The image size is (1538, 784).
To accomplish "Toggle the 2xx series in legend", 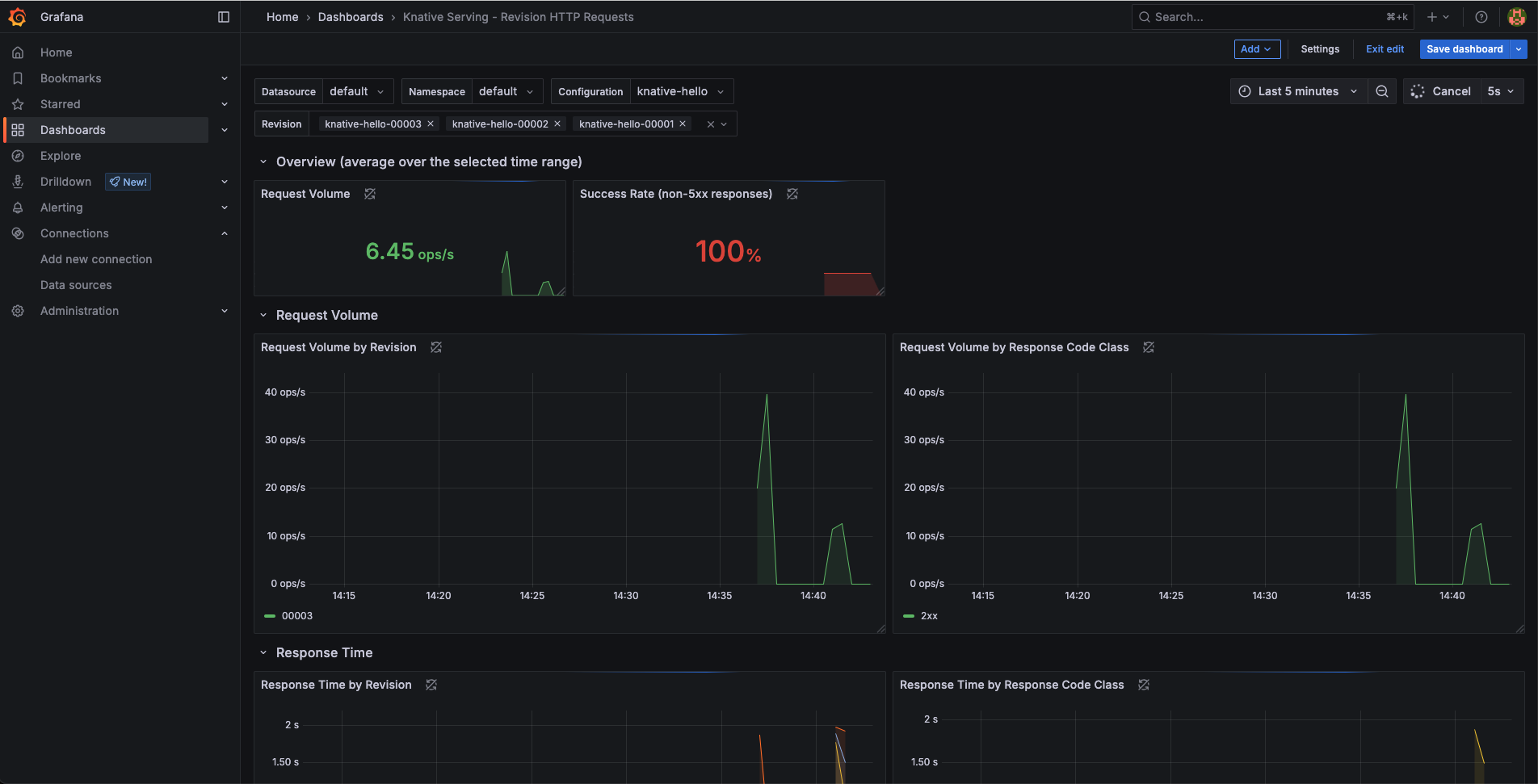I will click(x=929, y=616).
